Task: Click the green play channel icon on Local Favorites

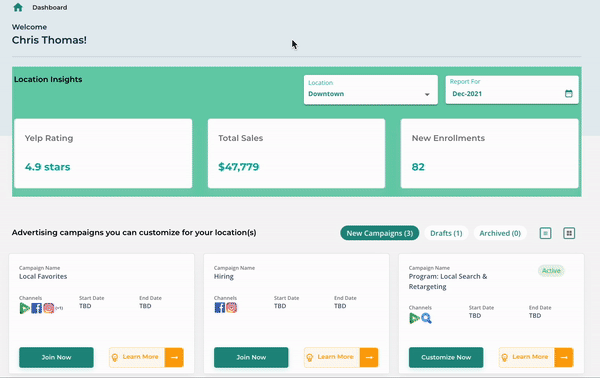Action: tap(24, 308)
